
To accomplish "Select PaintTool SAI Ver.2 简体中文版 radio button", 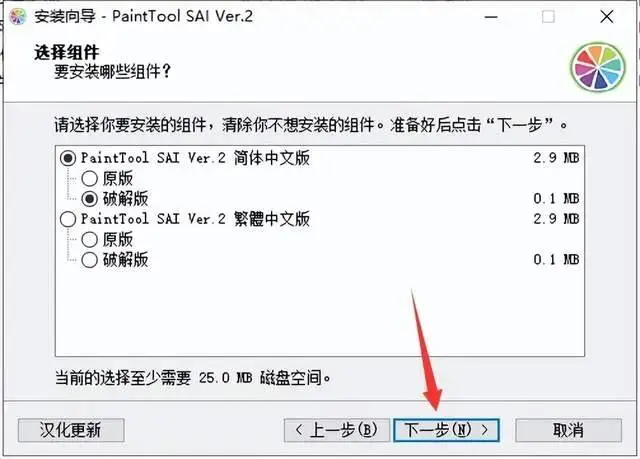I will click(68, 158).
